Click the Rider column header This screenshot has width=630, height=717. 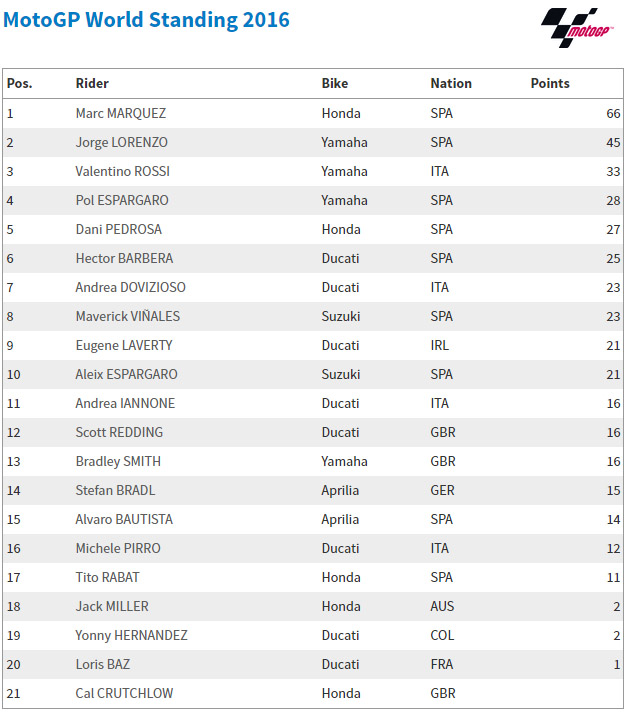92,84
